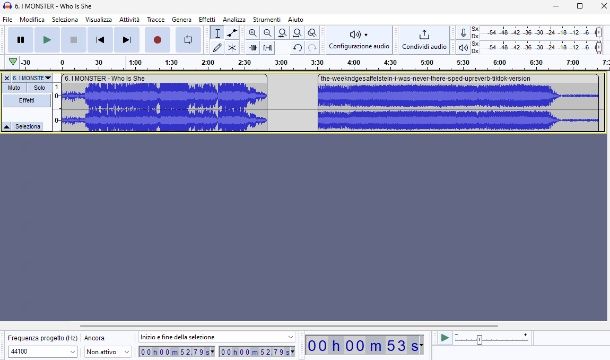Click the Play-at-speed button
Screen dimensions: 610x360
444,338
